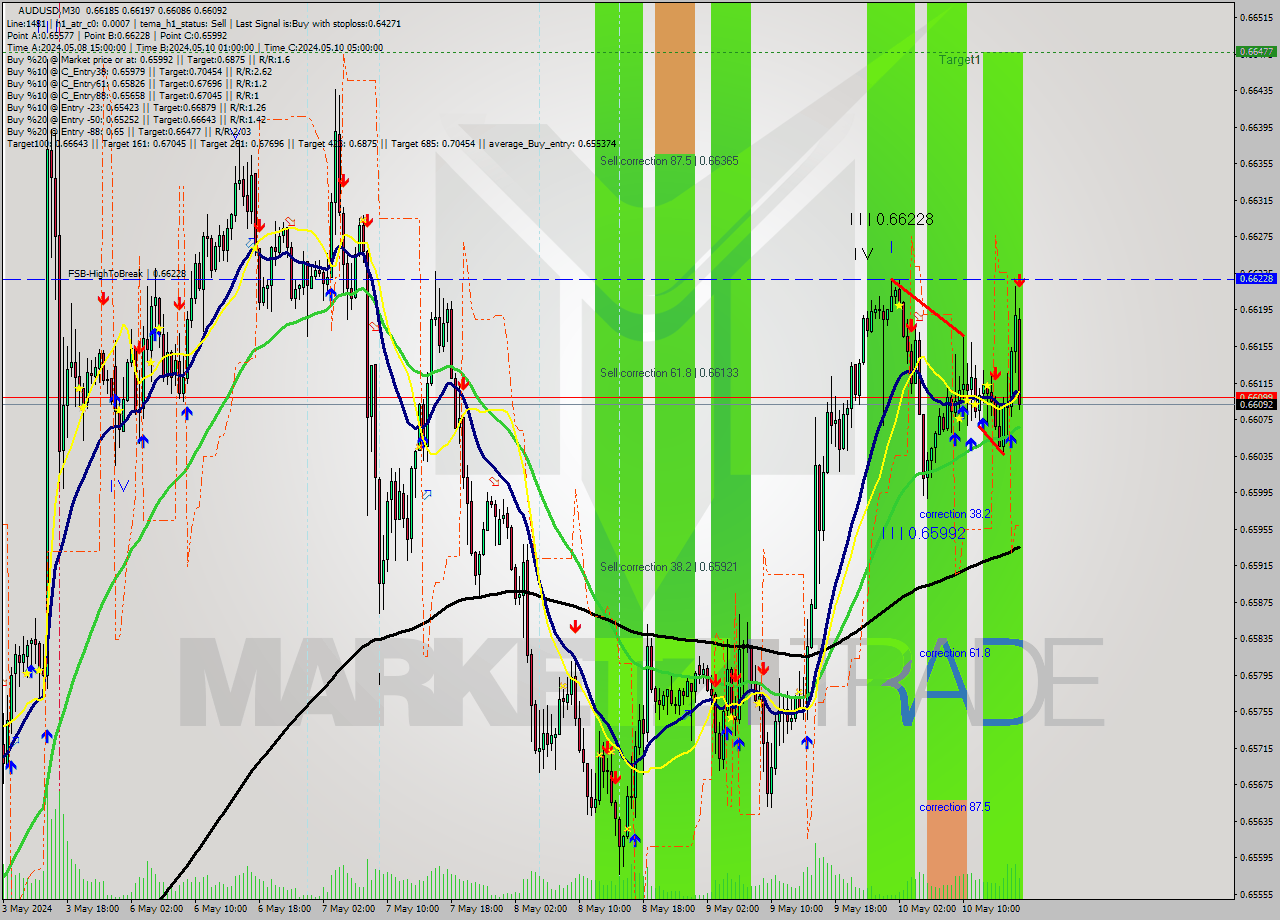This screenshot has height=920, width=1280.
Task: Click the 'Buy %10 @ C_Entry88' line
Action: pyautogui.click(x=133, y=95)
